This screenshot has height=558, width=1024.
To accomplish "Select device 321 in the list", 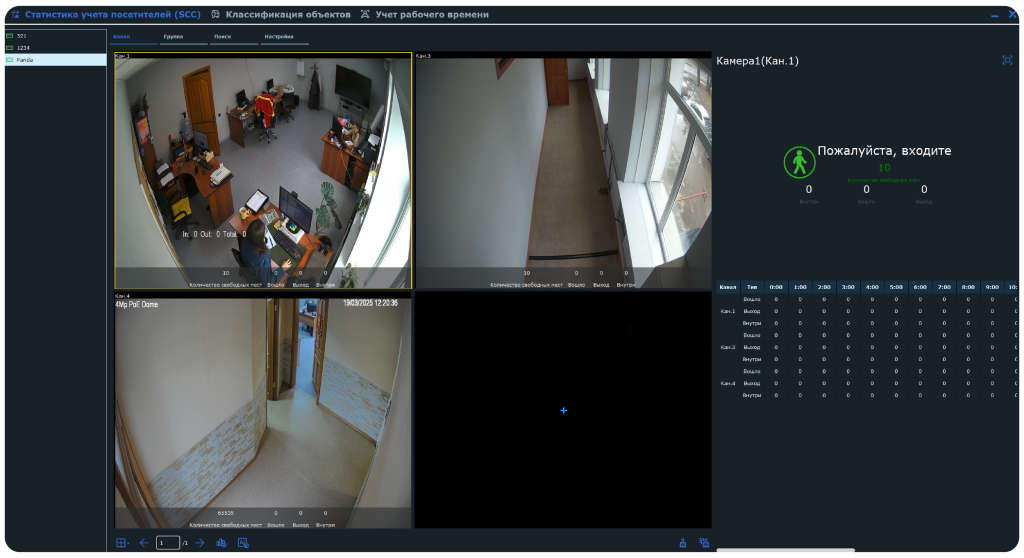I will pos(22,35).
